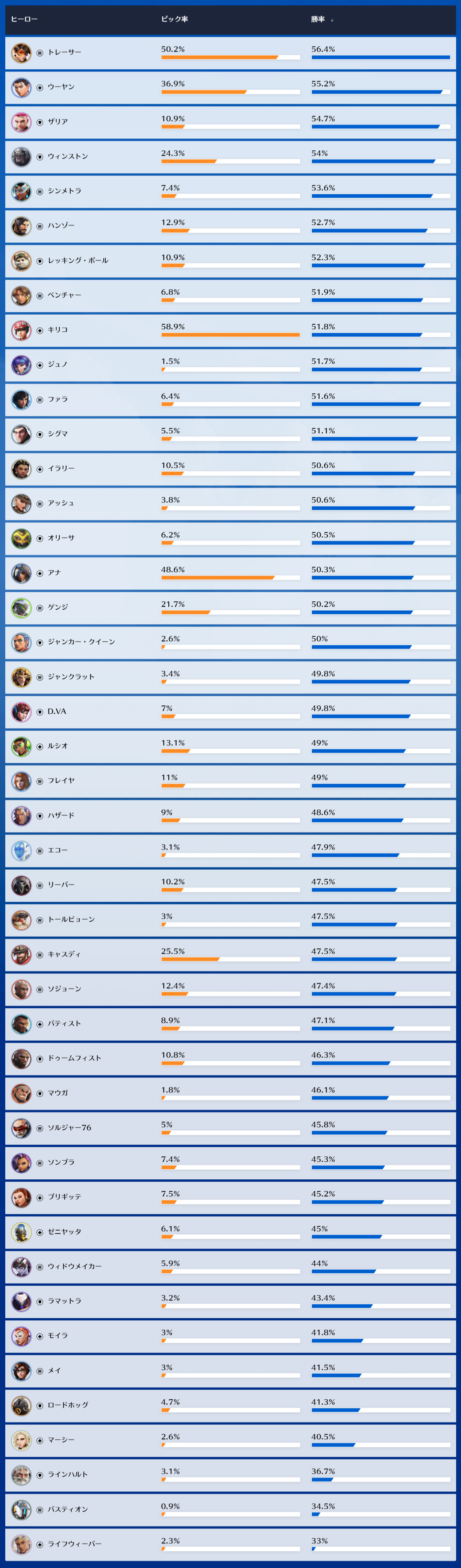Sort by 勝率 using the arrow
Screen dimensions: 461x1568
[332, 20]
